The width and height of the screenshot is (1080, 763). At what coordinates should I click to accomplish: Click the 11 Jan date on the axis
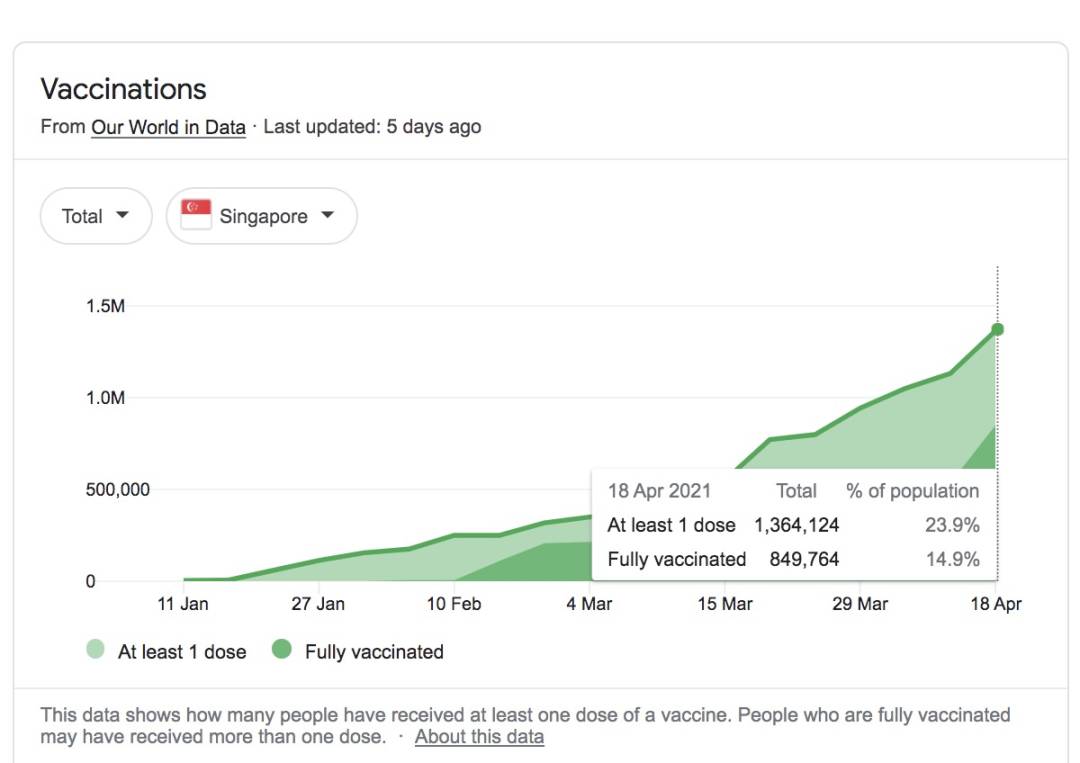tap(183, 604)
